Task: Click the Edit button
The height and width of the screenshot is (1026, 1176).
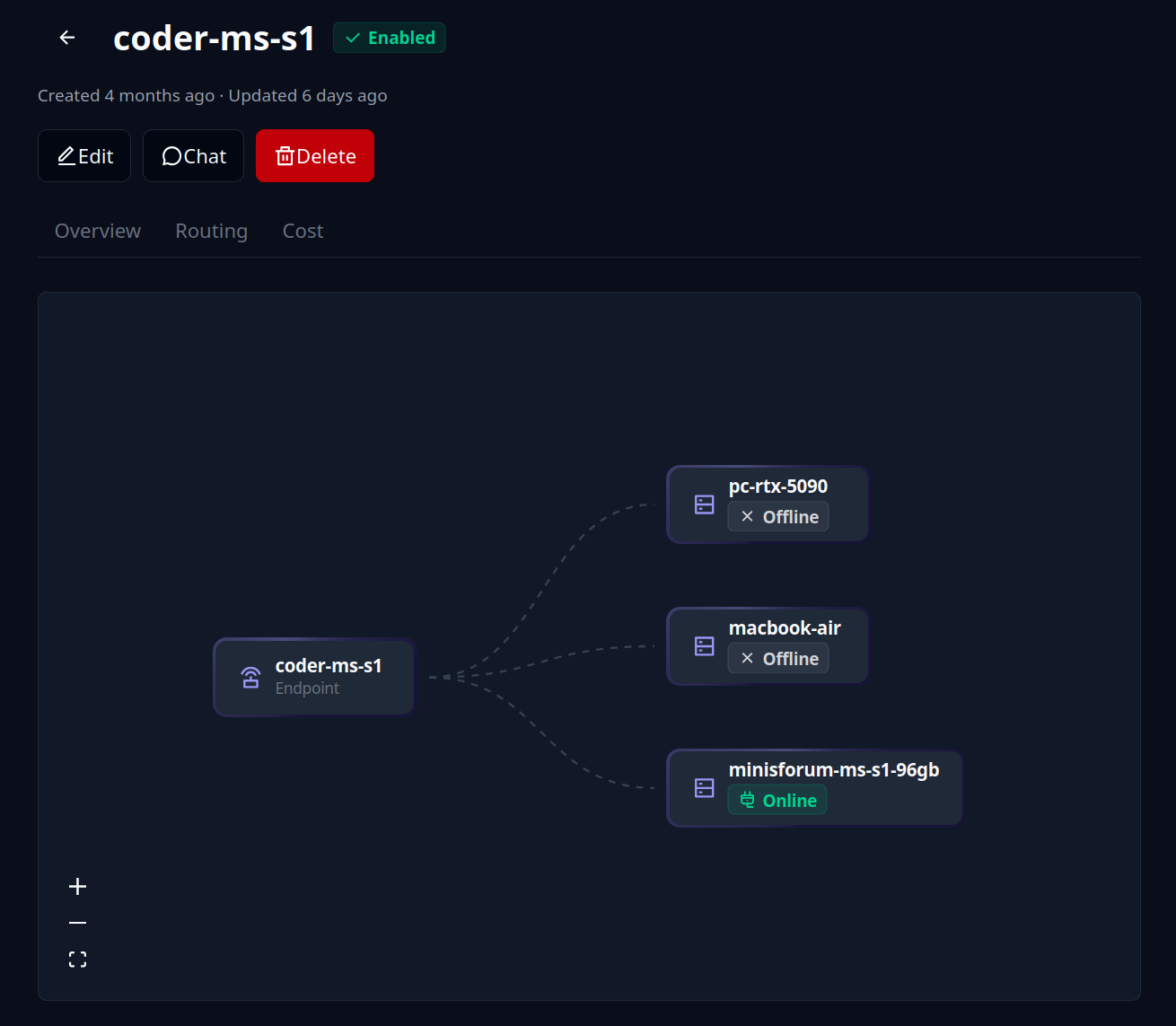Action: coord(84,156)
